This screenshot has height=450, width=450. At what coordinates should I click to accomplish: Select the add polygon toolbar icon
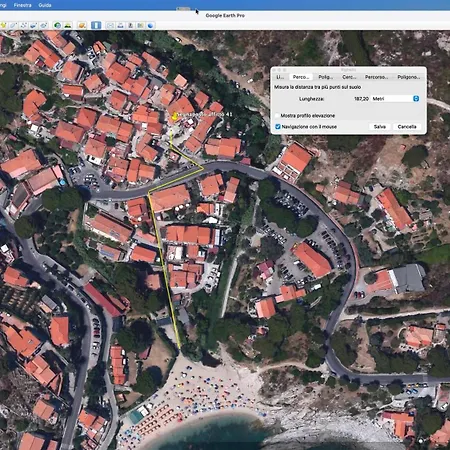click(x=13, y=25)
